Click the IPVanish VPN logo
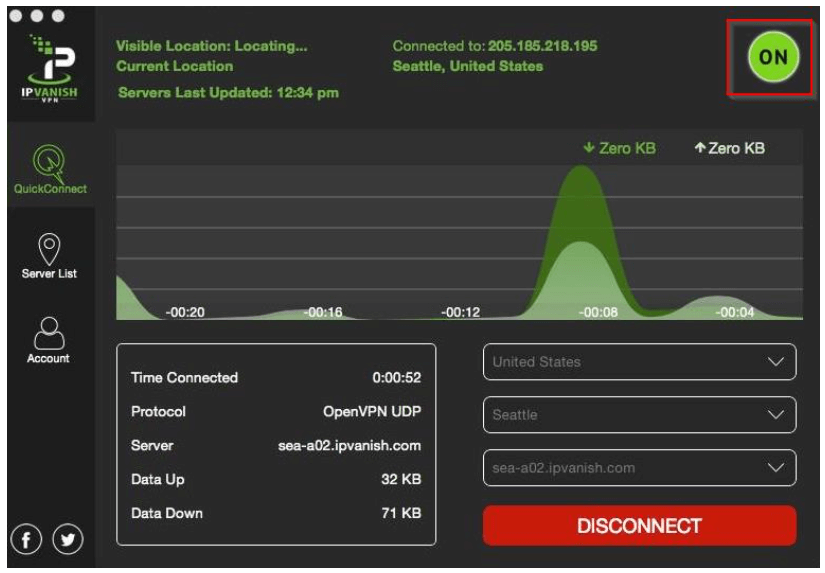Viewport: 825px width, 573px height. tap(49, 68)
